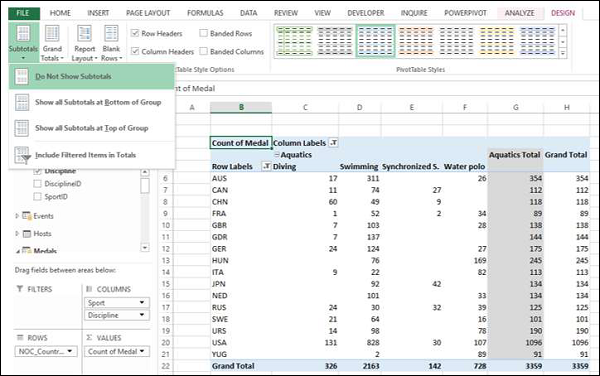Choose Show all Subtotals at Top of Group
The width and height of the screenshot is (600, 376).
(x=92, y=128)
